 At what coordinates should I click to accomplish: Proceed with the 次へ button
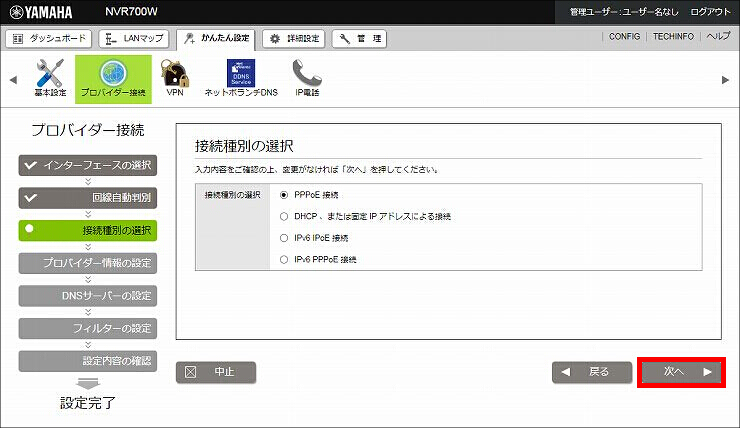click(681, 372)
